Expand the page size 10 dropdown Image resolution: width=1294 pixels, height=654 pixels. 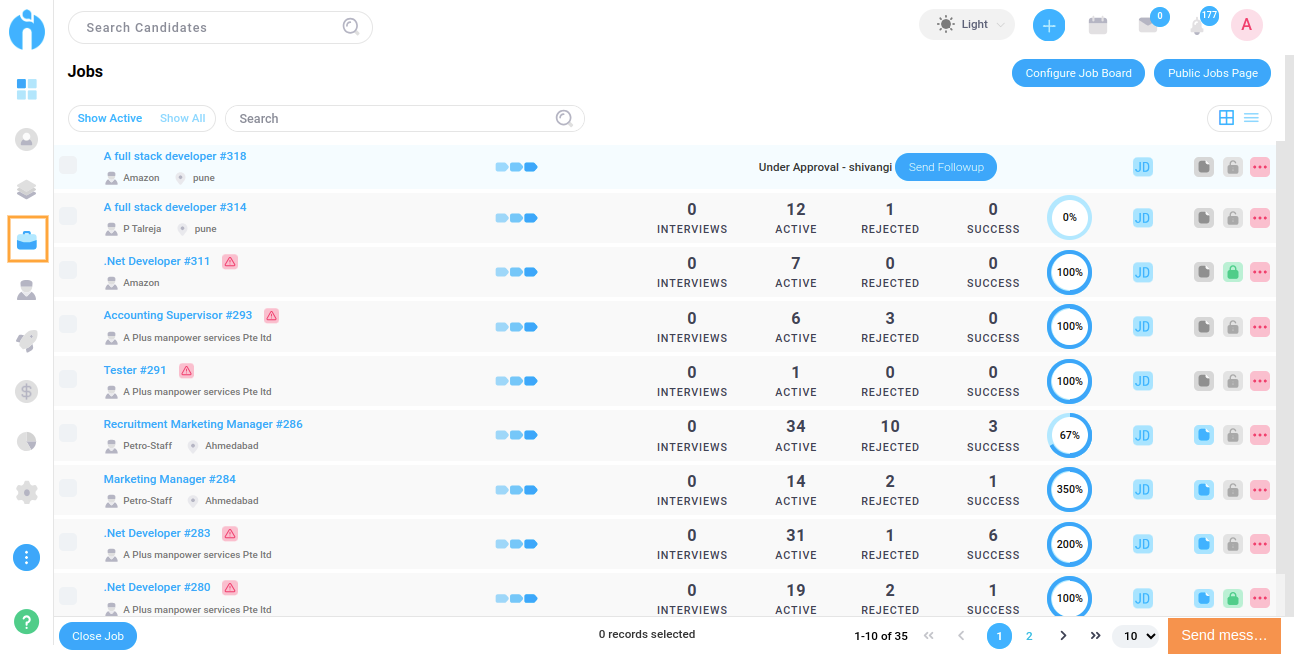[x=1139, y=636]
